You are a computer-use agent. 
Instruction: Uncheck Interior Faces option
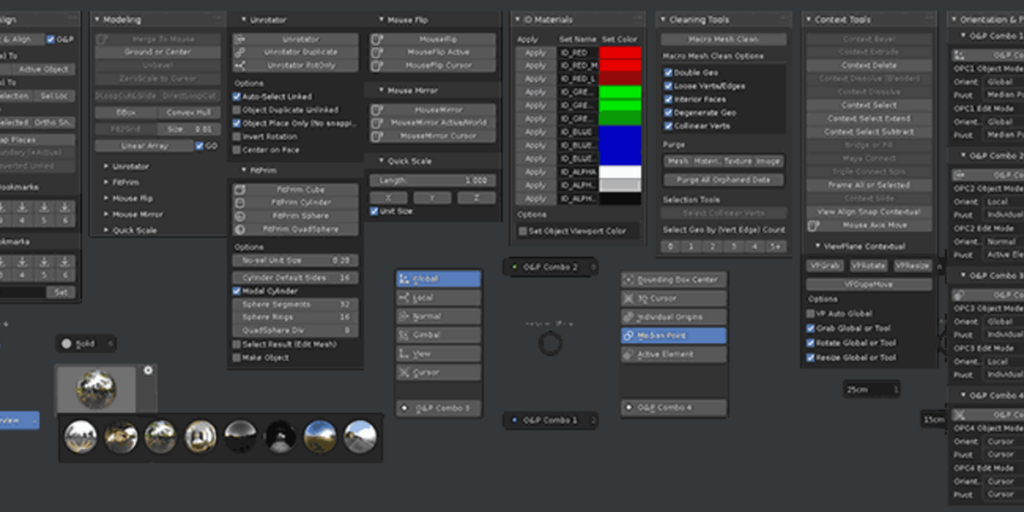pos(668,99)
